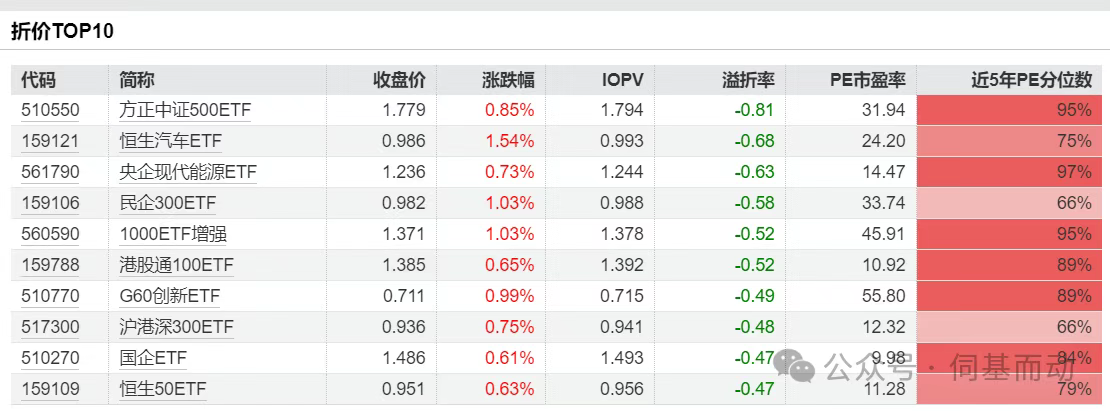Click the 近5年PE分位数 column header
The height and width of the screenshot is (411, 1110).
point(1032,80)
